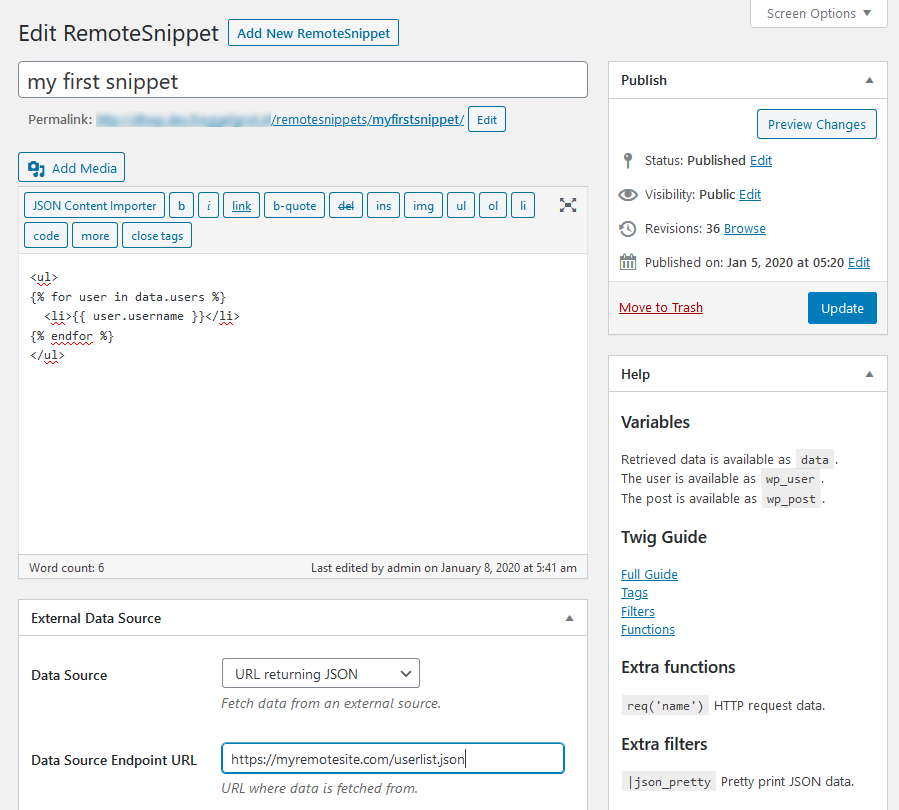Click Preview Changes button
The width and height of the screenshot is (899, 810).
coord(816,125)
